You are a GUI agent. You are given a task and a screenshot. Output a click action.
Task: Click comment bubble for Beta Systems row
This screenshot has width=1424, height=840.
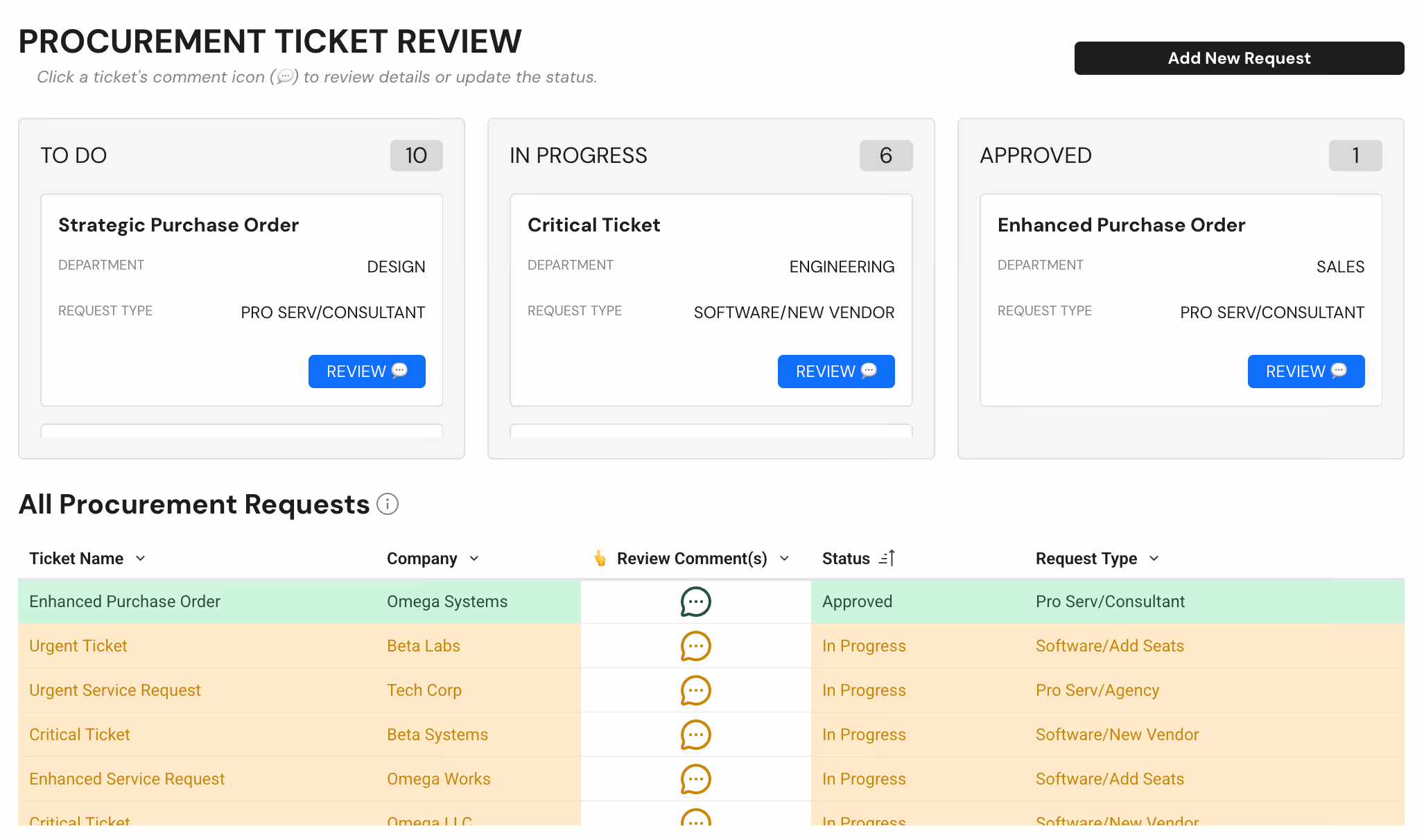[695, 735]
